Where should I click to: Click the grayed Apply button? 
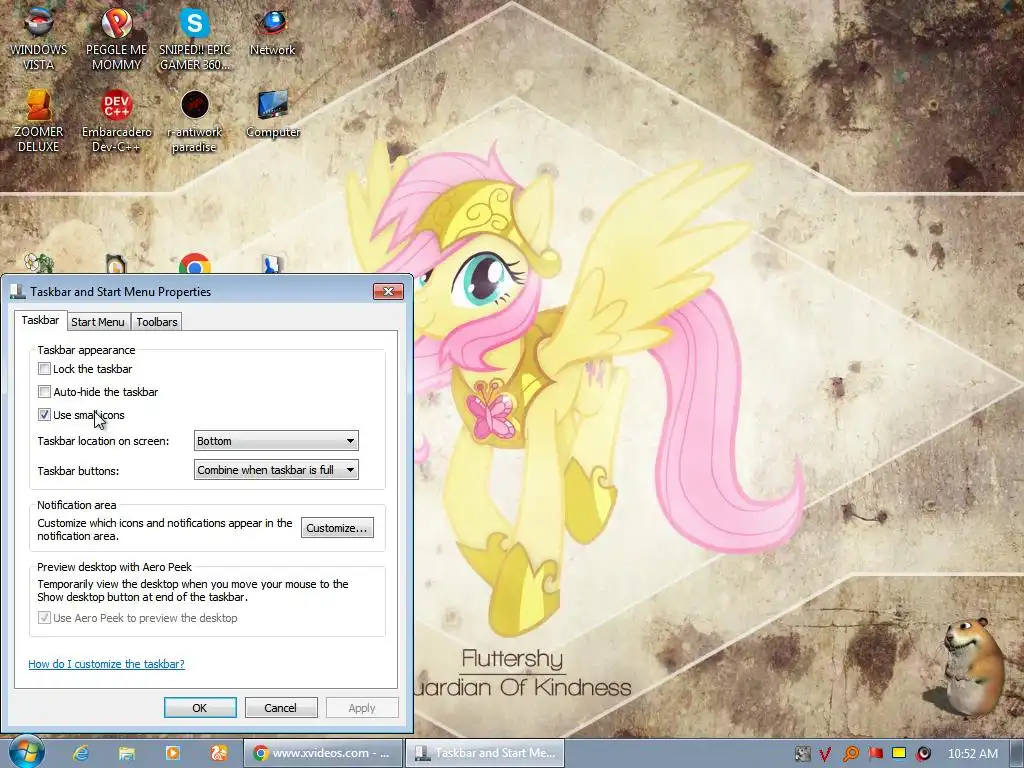point(362,708)
